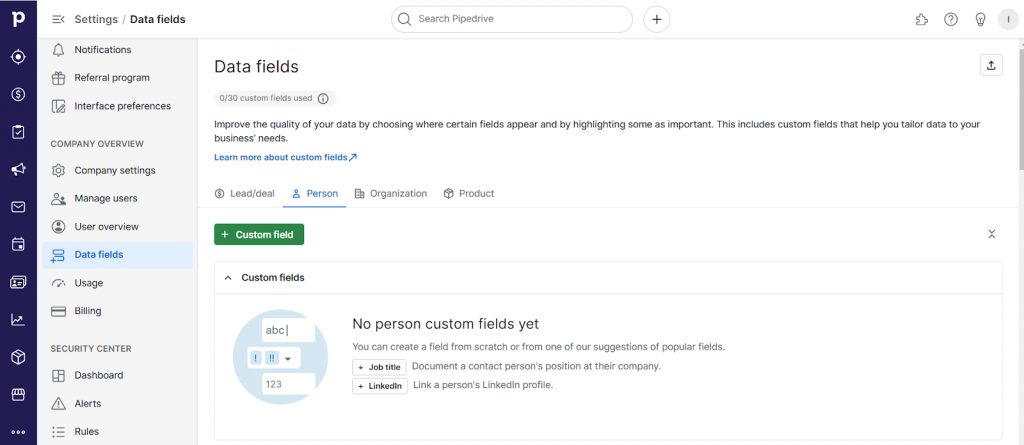
Task: Click the green Custom field button
Action: (259, 234)
